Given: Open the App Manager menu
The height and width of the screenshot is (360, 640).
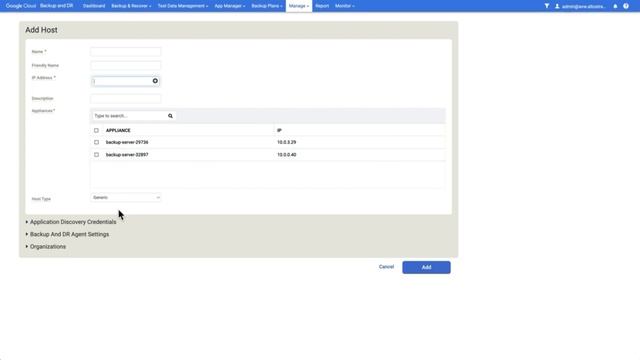Looking at the screenshot, I should tap(229, 6).
